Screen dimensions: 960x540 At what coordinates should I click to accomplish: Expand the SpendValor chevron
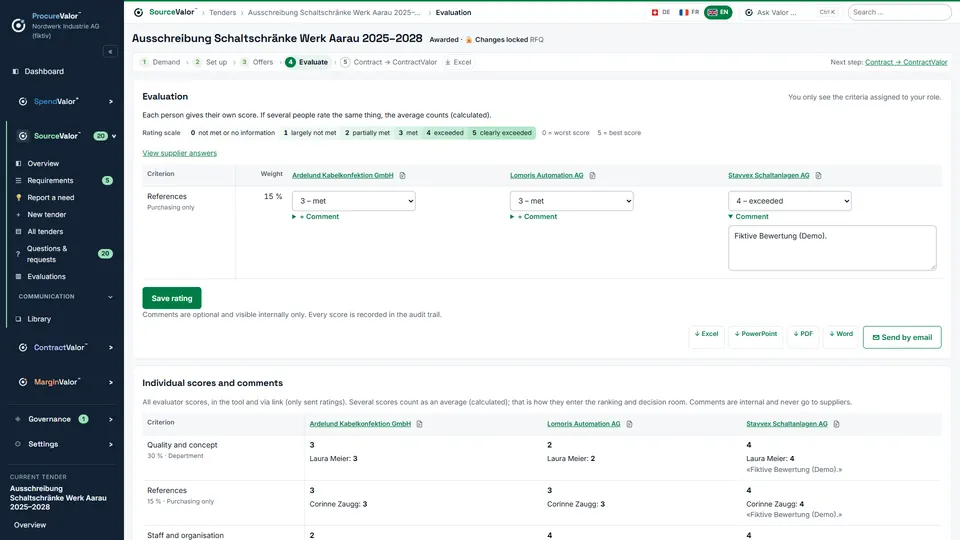point(111,102)
